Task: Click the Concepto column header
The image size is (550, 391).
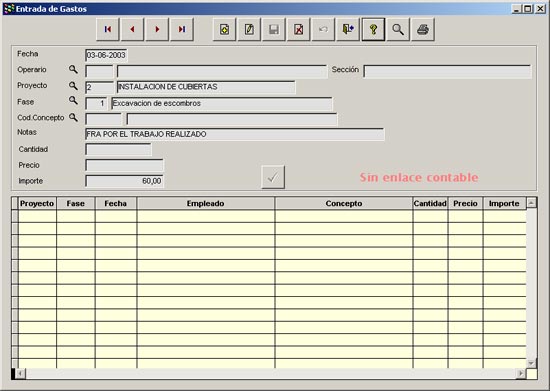Action: (344, 203)
